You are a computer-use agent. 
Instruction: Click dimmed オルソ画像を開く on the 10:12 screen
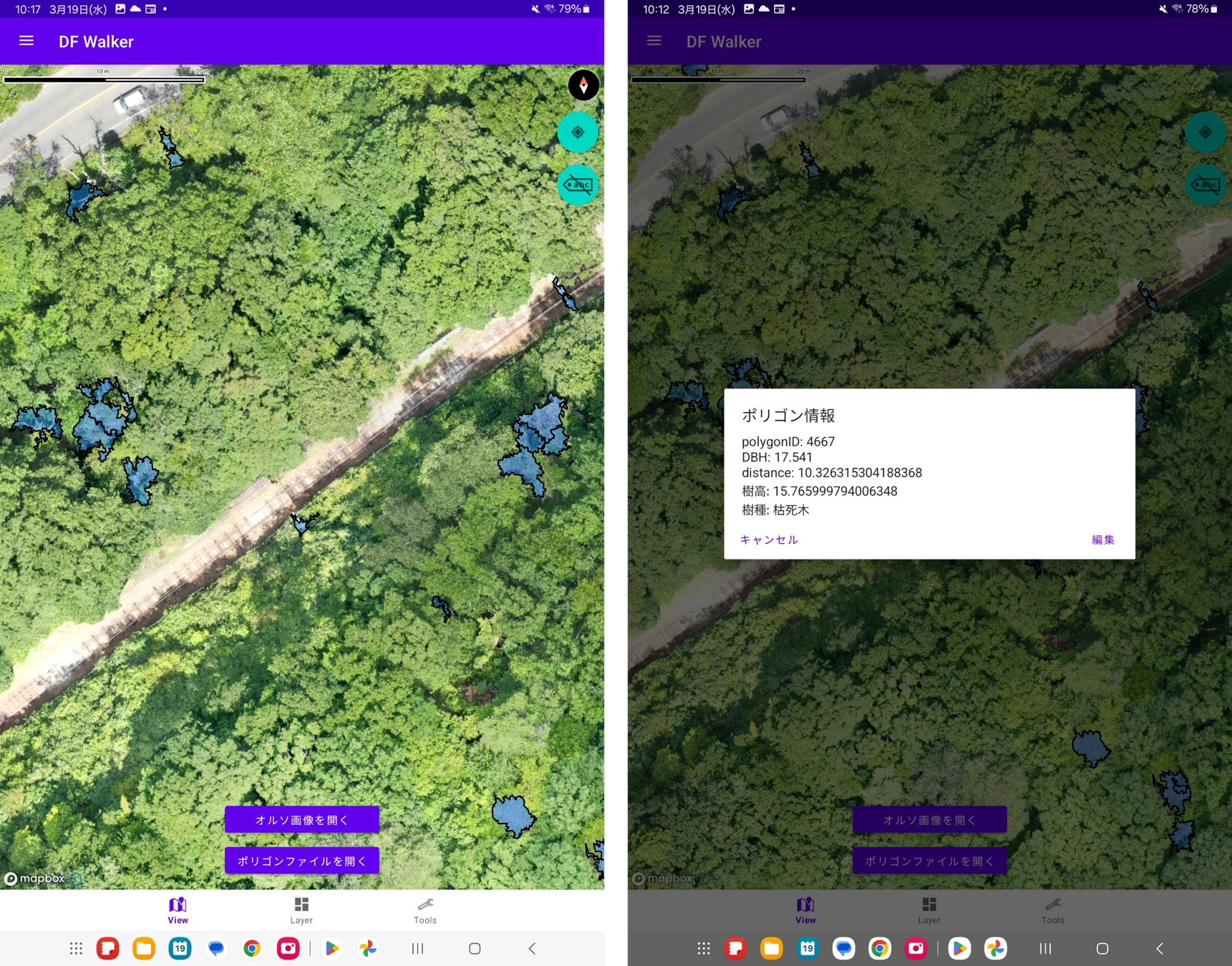[x=930, y=820]
